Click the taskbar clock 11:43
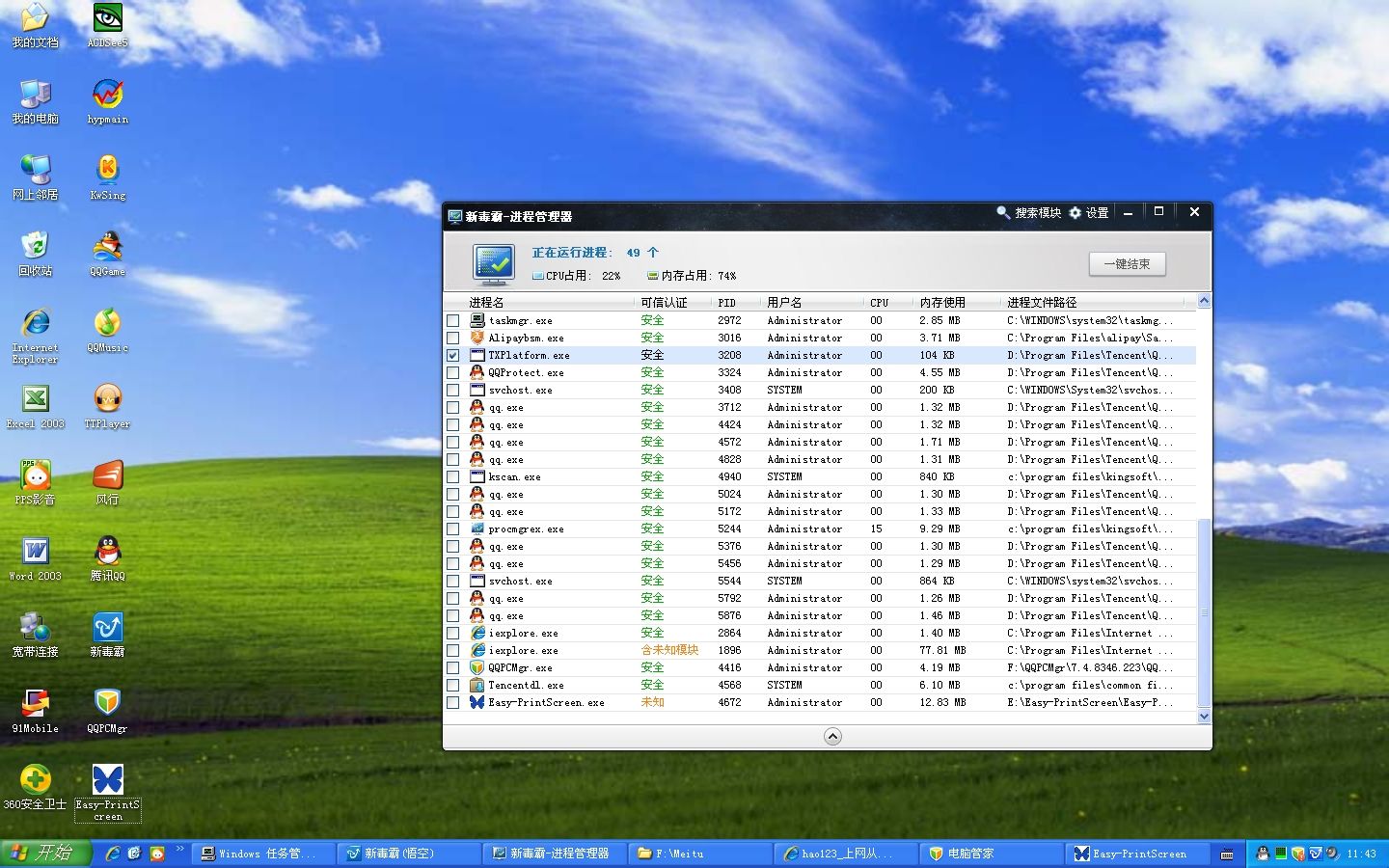The height and width of the screenshot is (868, 1389). click(1362, 854)
